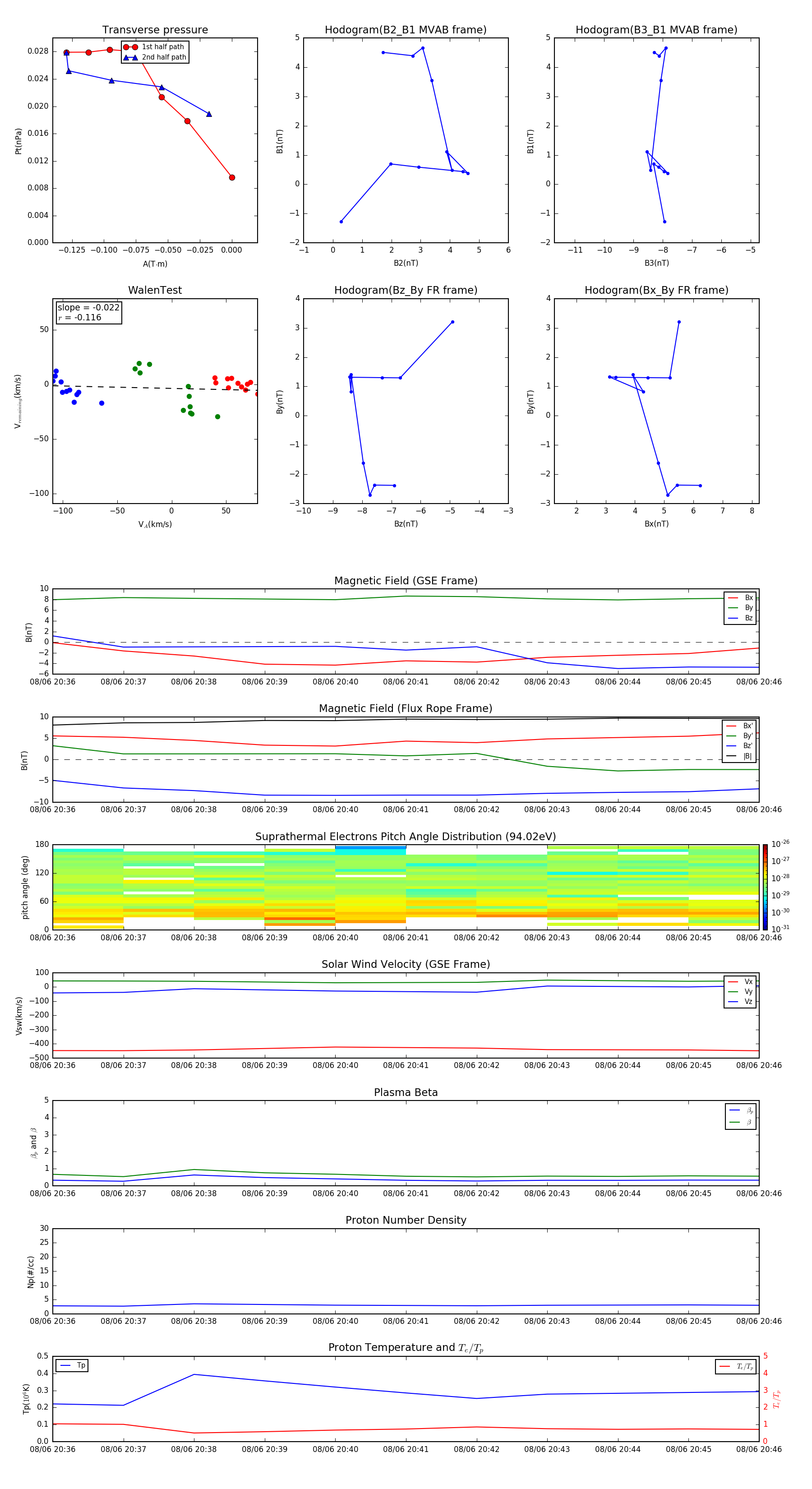
Task: Select the 'VA(km/s)' x-axis label
Action: (x=155, y=524)
